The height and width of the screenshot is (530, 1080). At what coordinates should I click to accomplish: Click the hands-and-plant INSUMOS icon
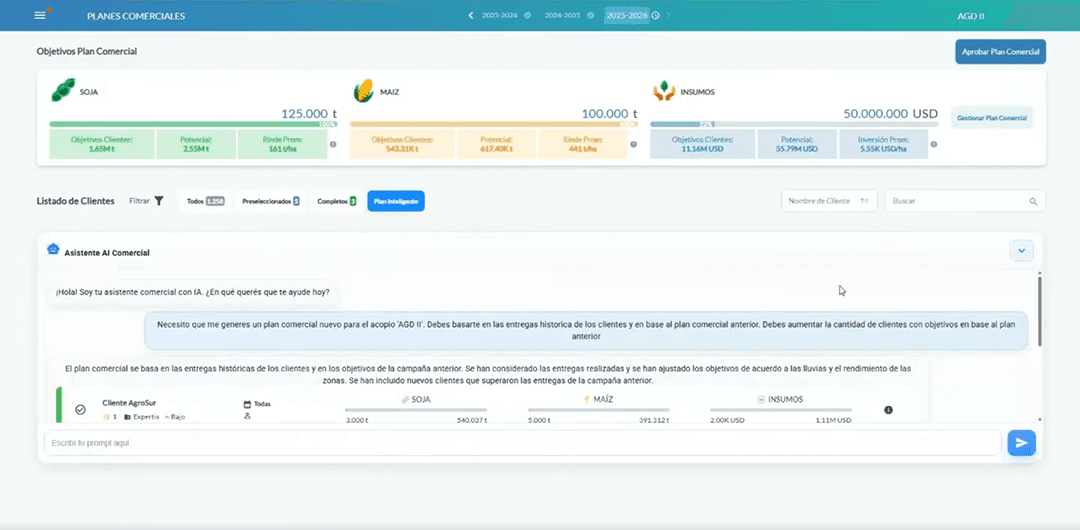[665, 90]
